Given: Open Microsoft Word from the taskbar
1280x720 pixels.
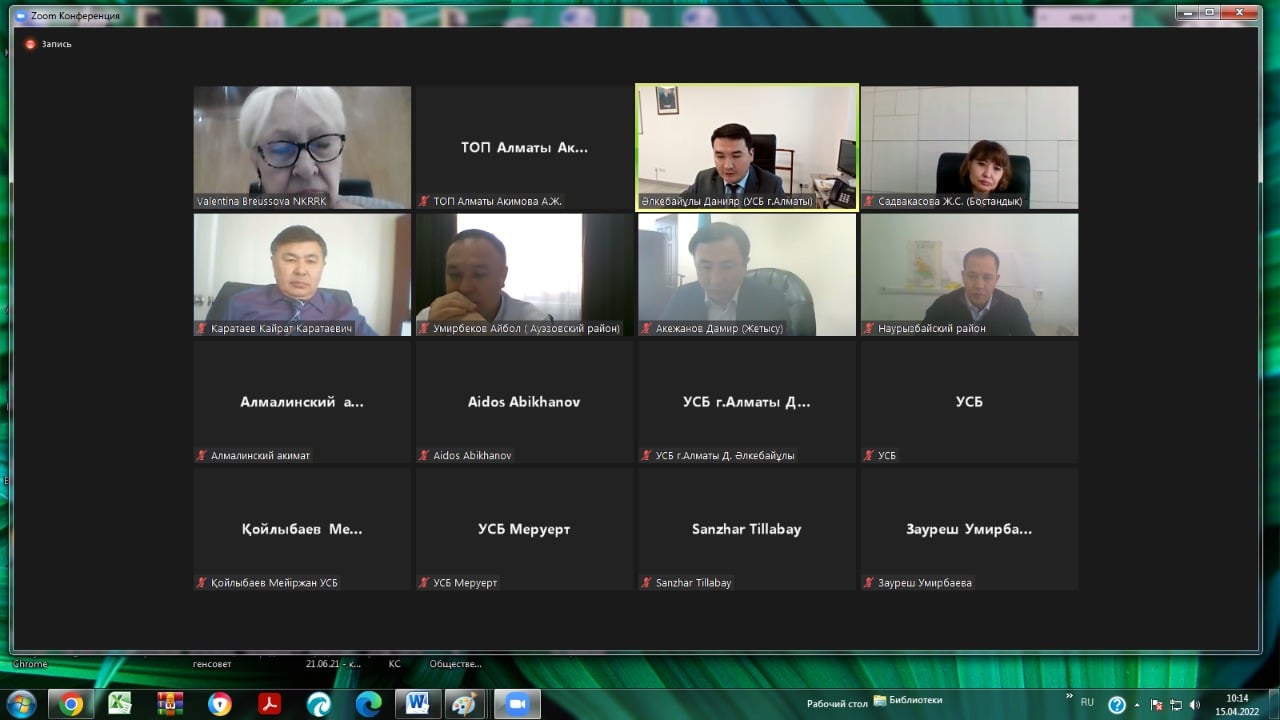Looking at the screenshot, I should click(x=418, y=704).
